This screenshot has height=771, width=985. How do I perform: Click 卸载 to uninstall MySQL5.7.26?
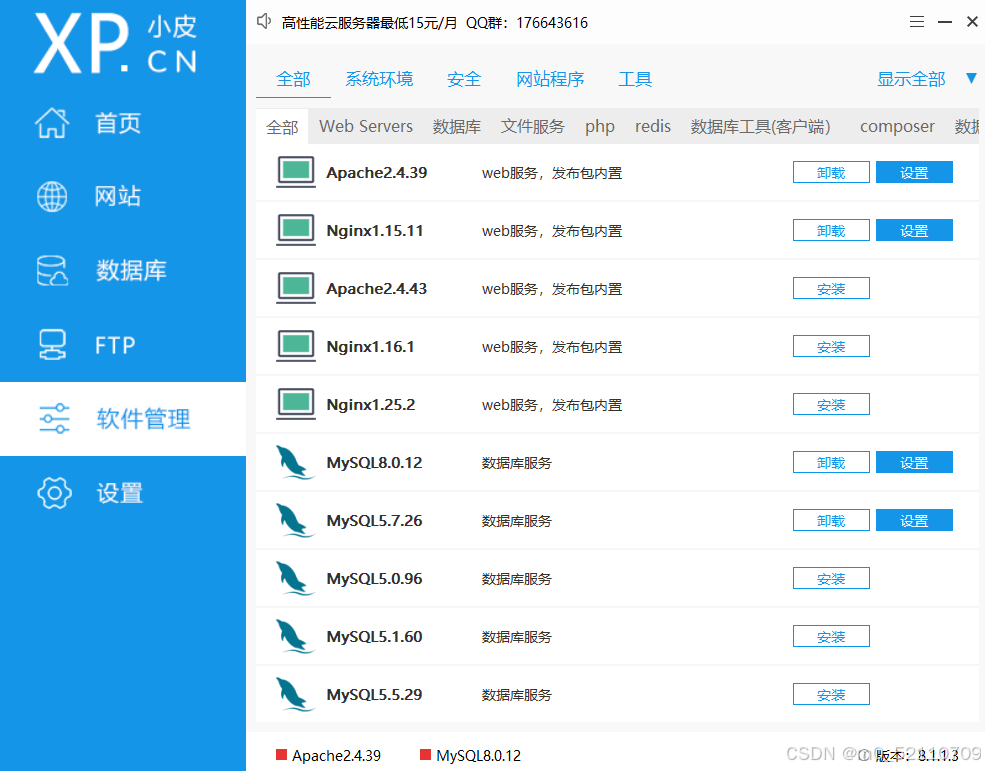pyautogui.click(x=831, y=520)
